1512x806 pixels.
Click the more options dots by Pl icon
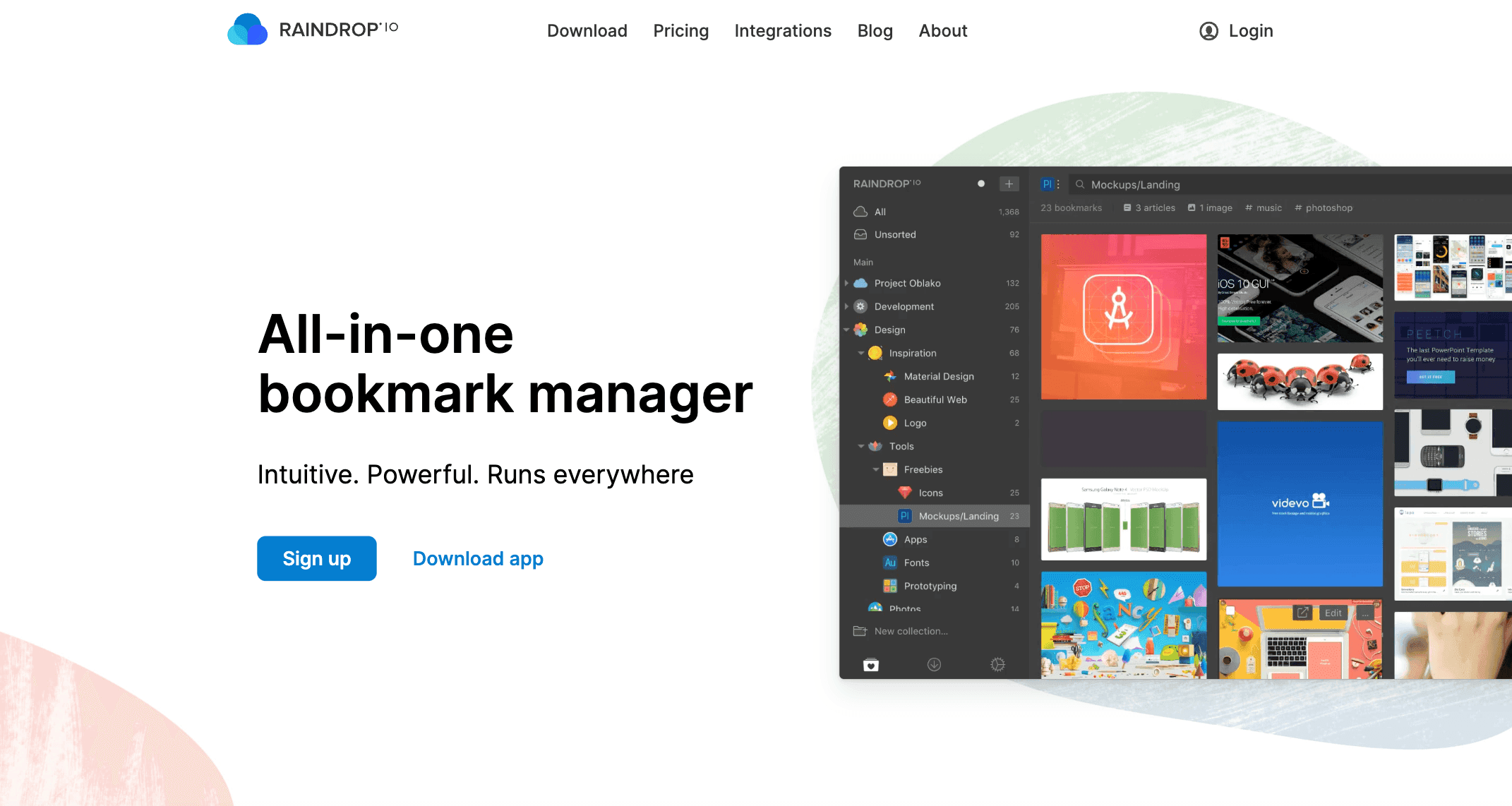pos(1058,184)
